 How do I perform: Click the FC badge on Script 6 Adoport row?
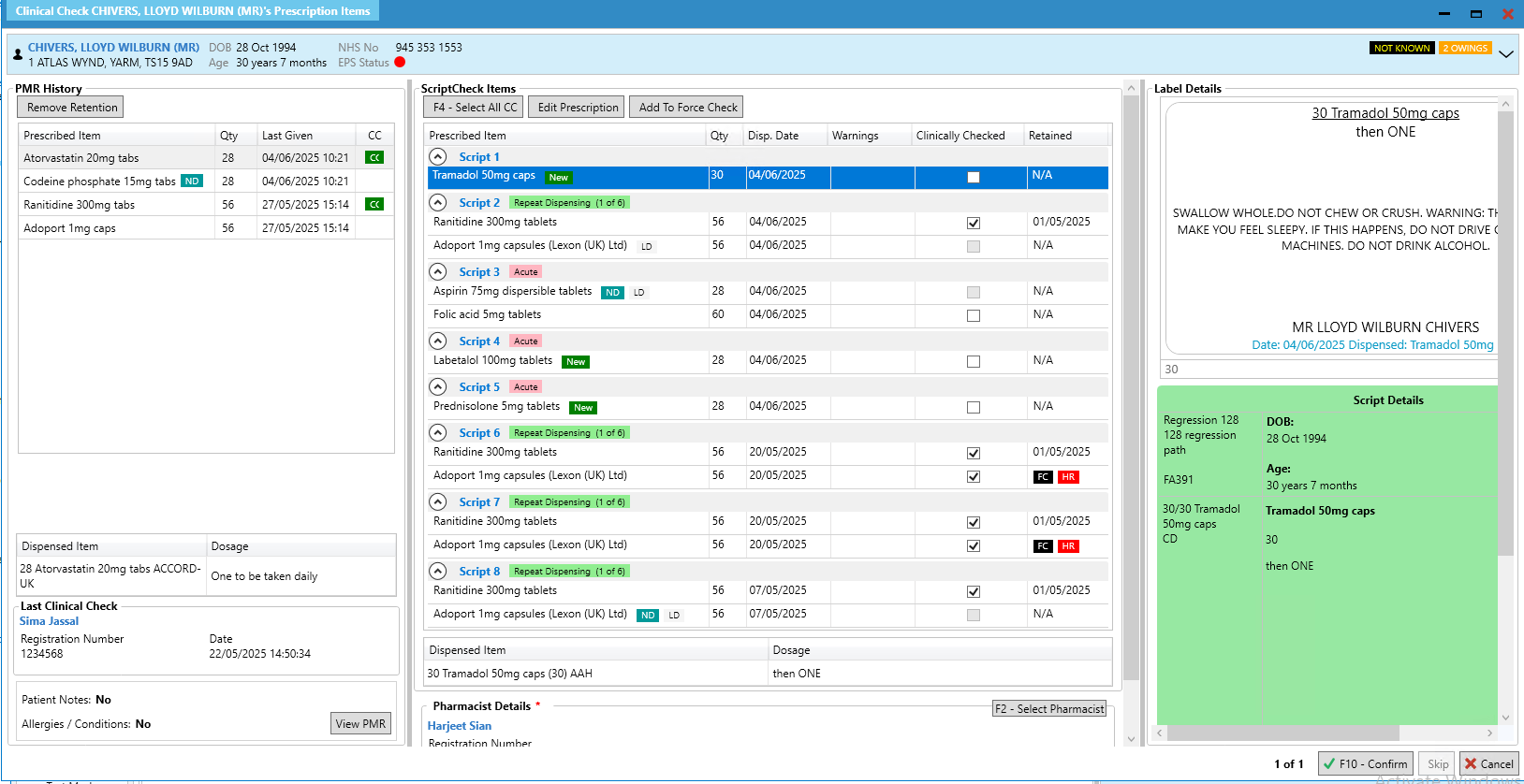(x=1043, y=477)
